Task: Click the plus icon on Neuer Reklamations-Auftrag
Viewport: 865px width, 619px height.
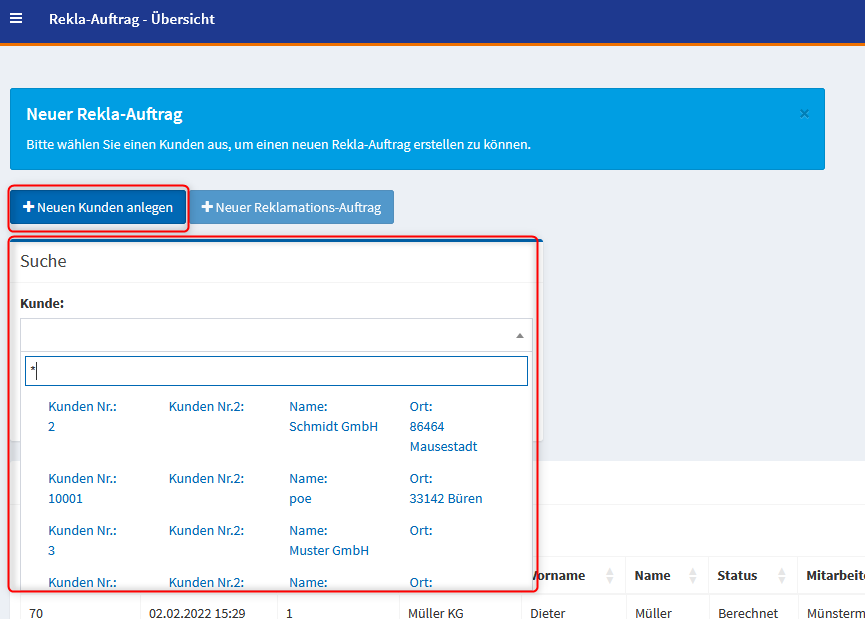Action: pos(207,208)
